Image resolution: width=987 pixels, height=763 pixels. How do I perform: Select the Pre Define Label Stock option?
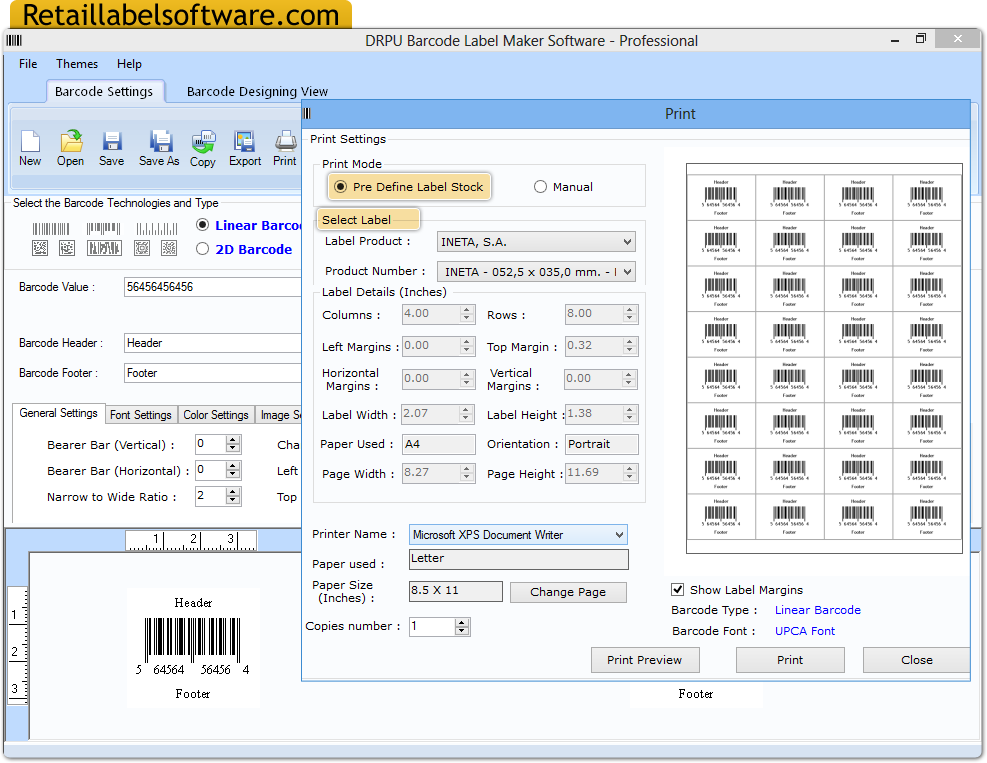click(x=341, y=187)
